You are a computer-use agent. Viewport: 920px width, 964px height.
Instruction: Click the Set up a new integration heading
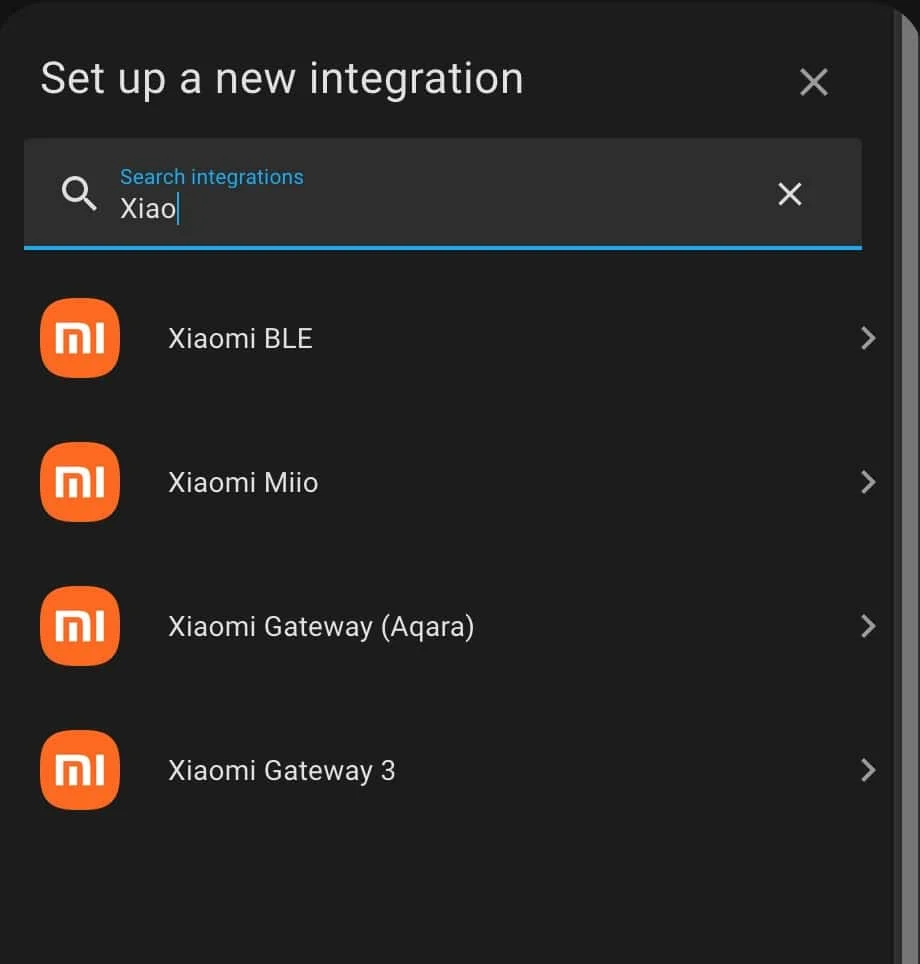tap(281, 79)
